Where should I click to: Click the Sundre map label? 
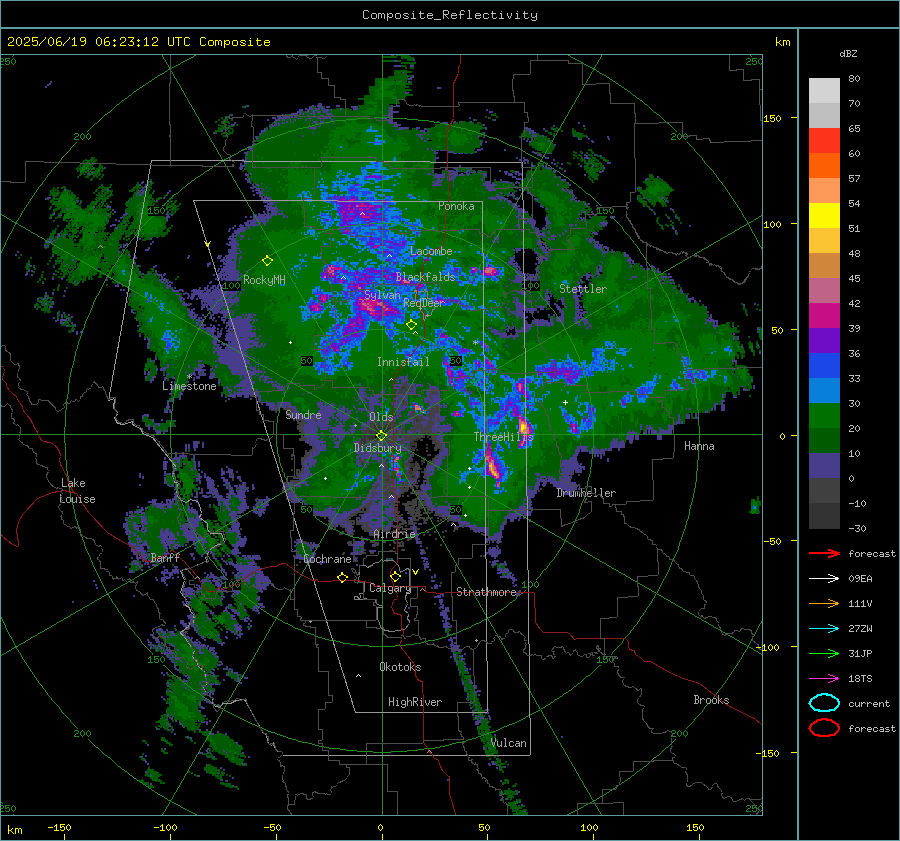[303, 415]
